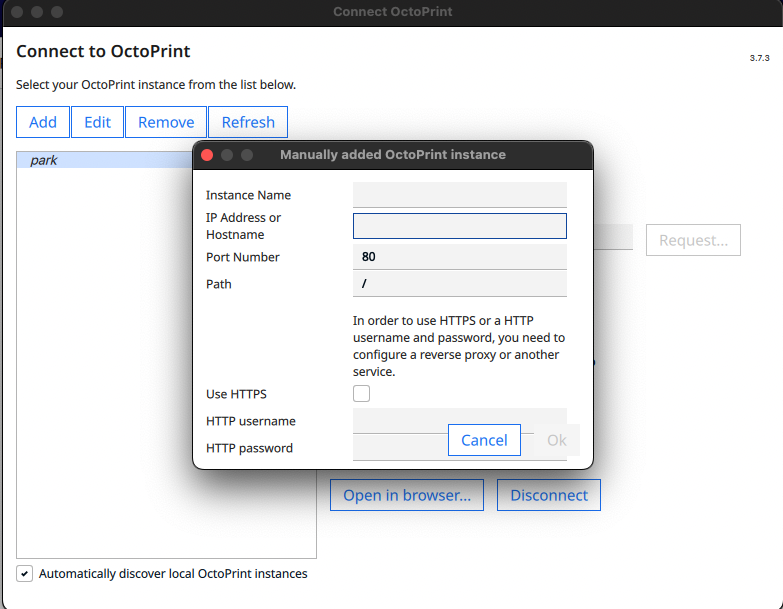Focus the Instance Name field

click(459, 195)
